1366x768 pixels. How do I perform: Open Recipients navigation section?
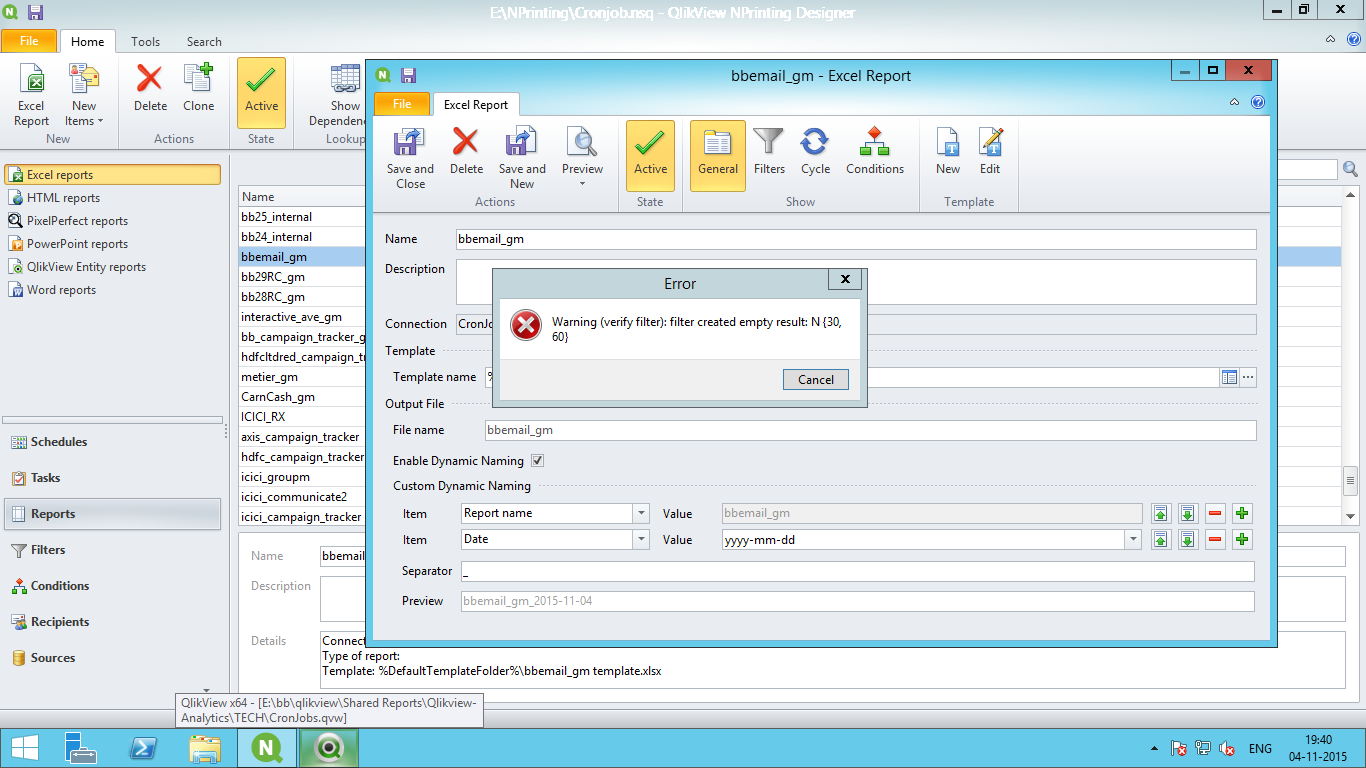click(112, 622)
